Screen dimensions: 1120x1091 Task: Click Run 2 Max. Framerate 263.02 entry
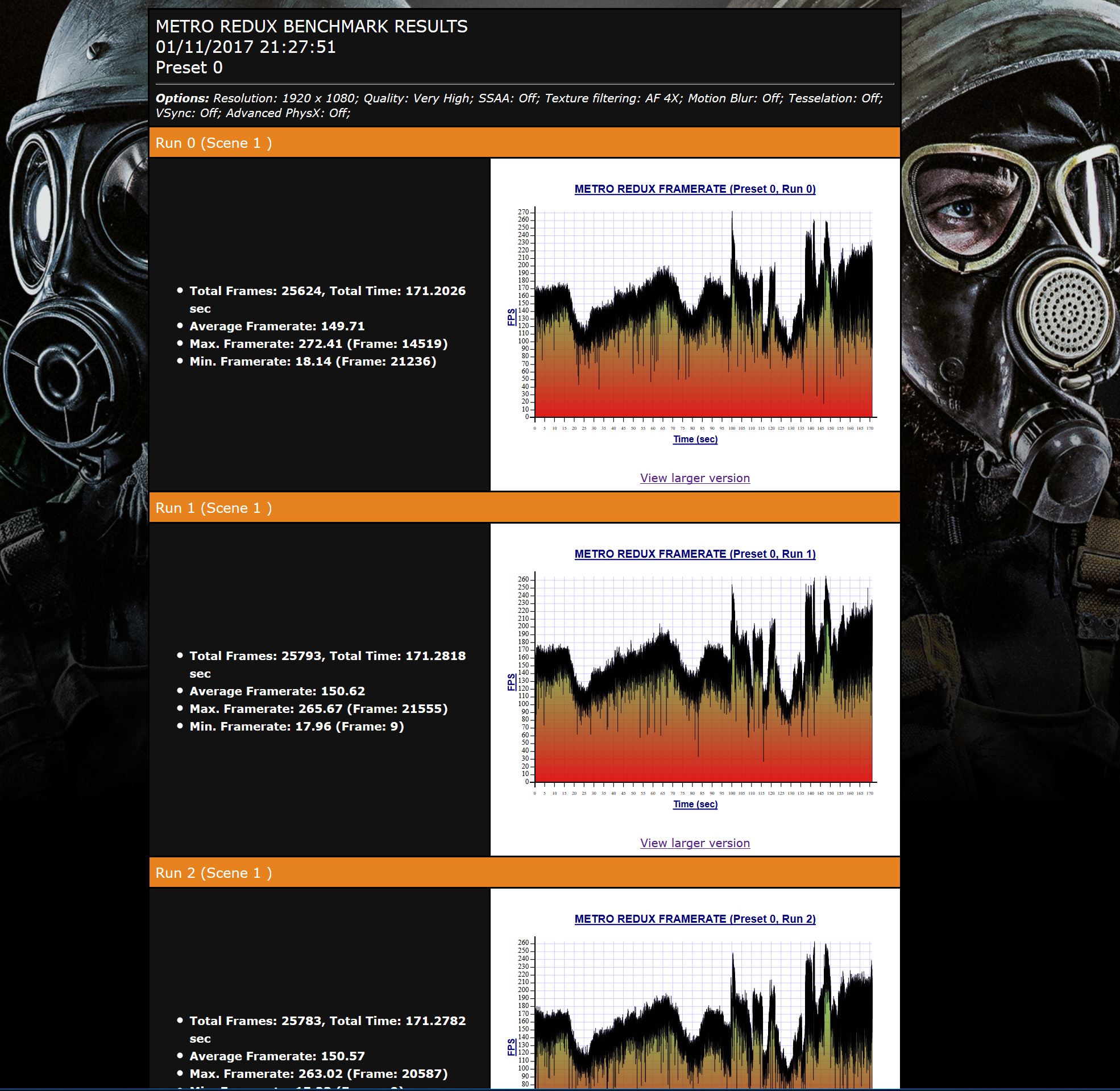click(318, 1074)
